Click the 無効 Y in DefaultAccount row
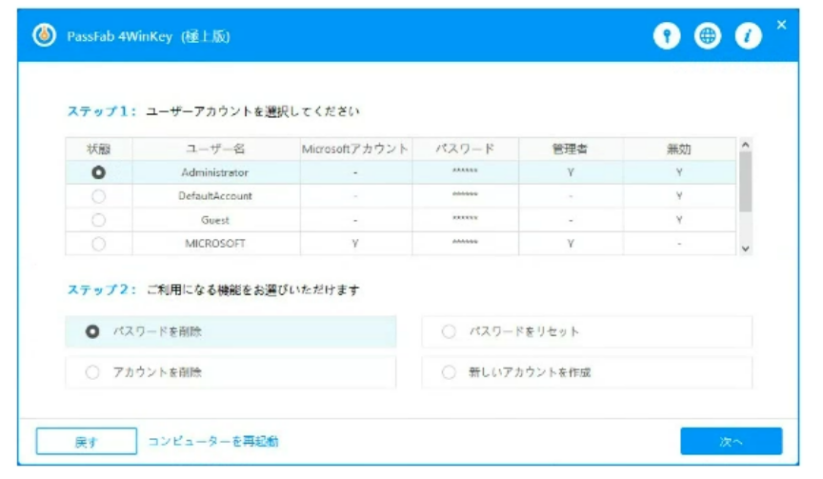Screen dimensions: 823x479 (679, 196)
